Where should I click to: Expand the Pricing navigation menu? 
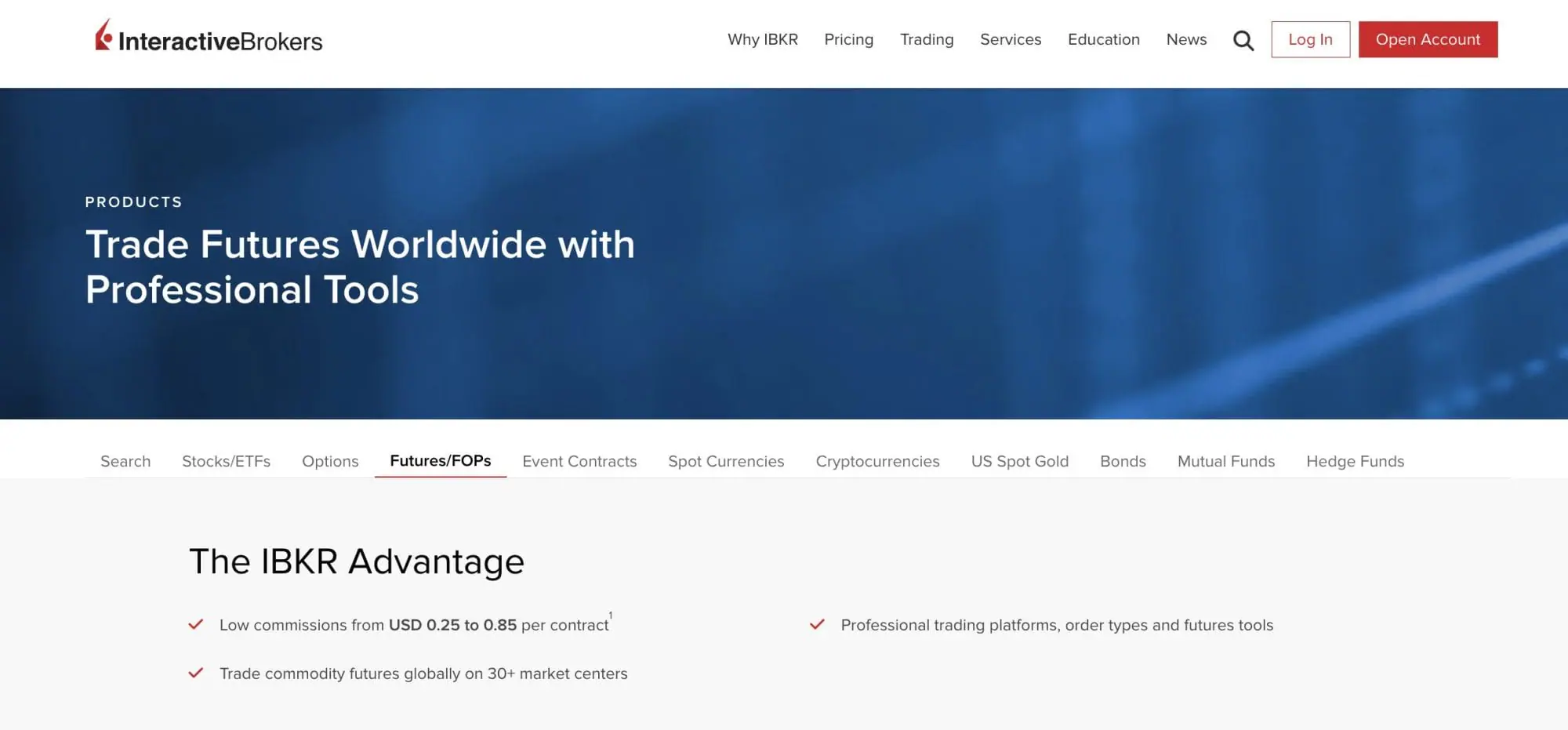pos(848,39)
